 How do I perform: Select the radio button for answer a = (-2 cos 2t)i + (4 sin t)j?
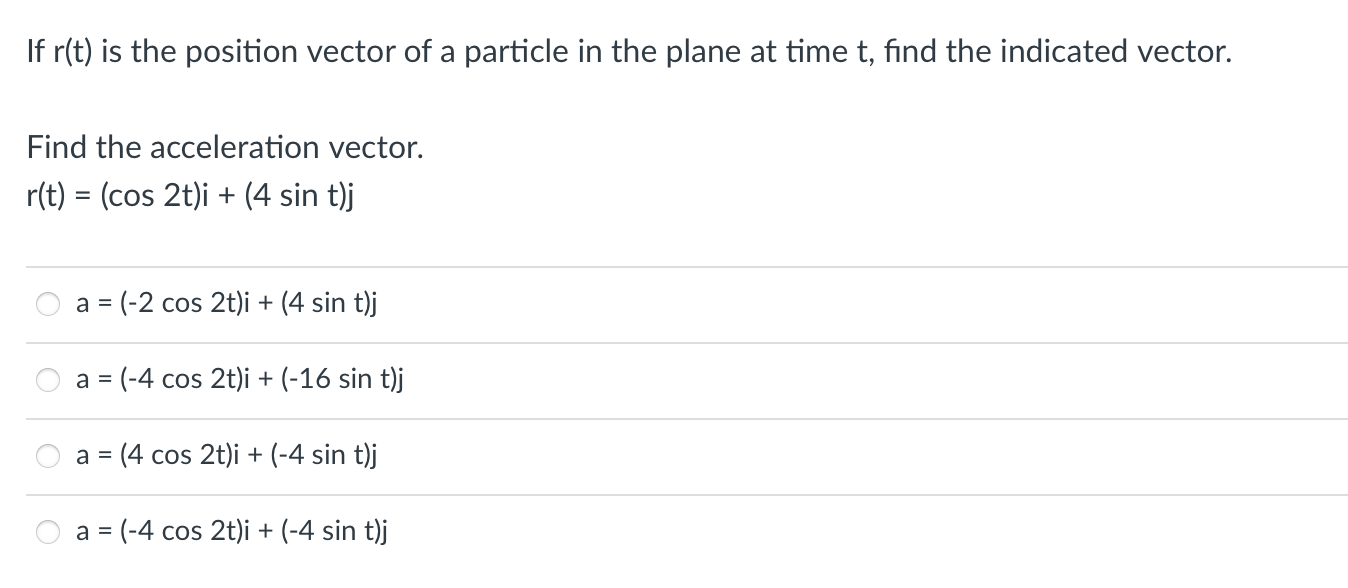pyautogui.click(x=47, y=304)
